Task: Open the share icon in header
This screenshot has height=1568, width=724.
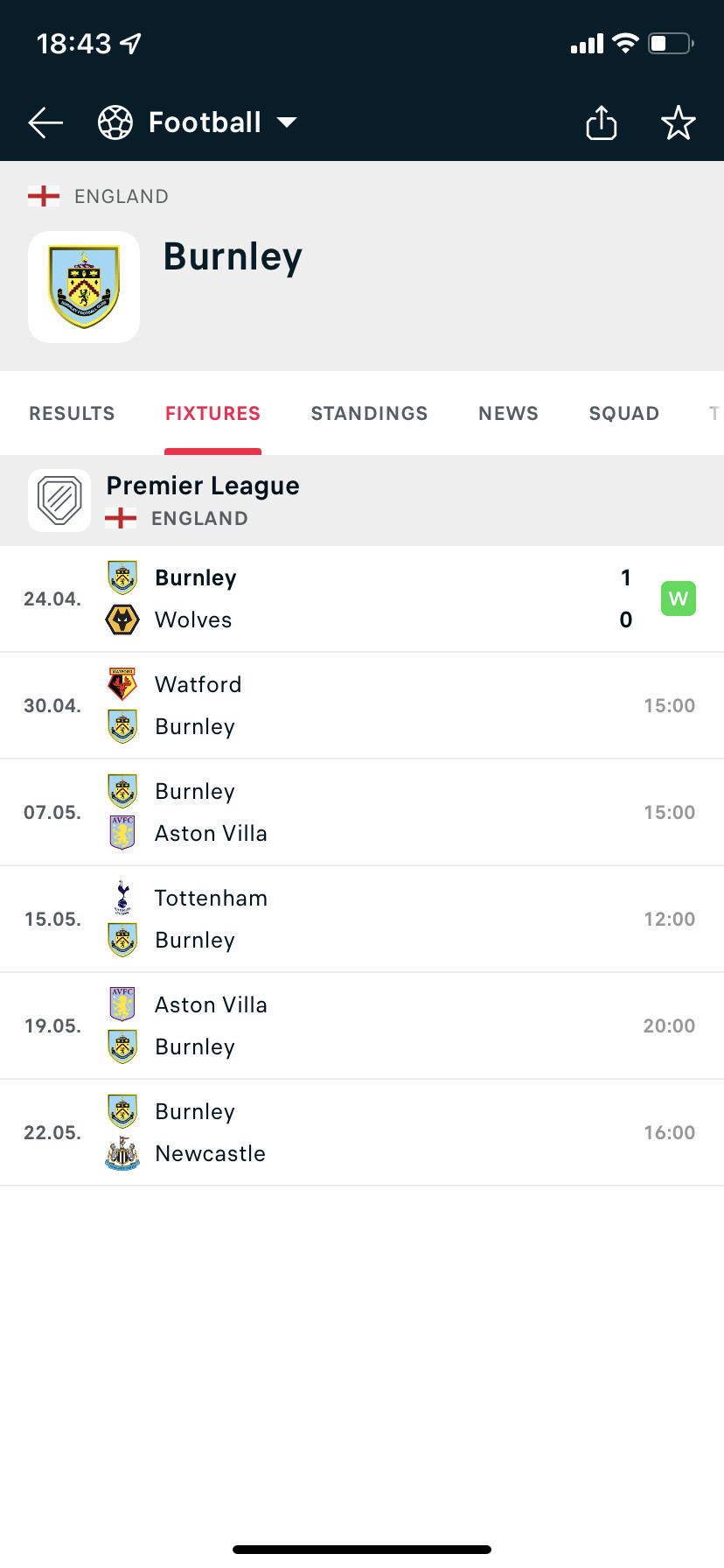Action: (601, 122)
